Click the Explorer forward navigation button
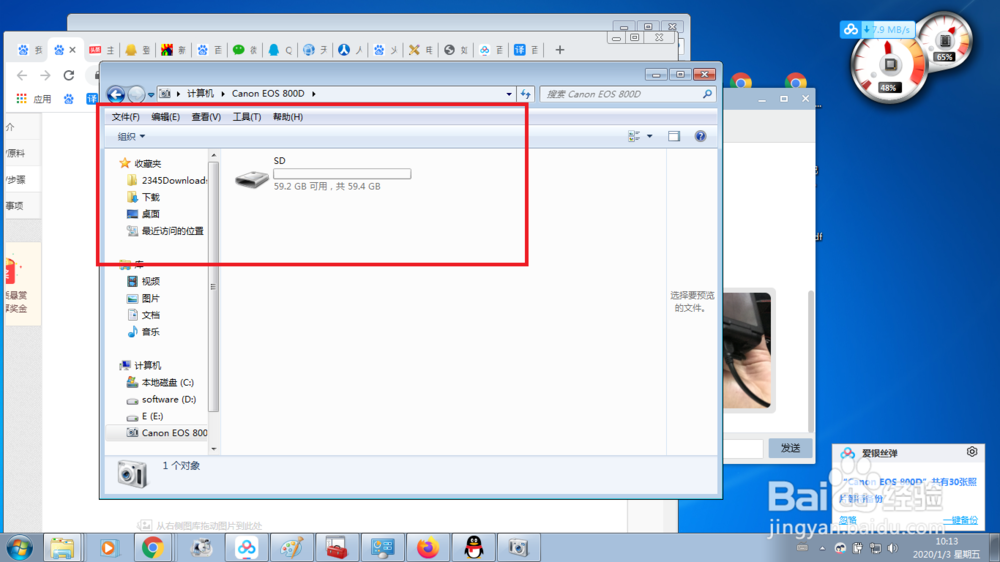The image size is (1000, 562). pos(136,94)
